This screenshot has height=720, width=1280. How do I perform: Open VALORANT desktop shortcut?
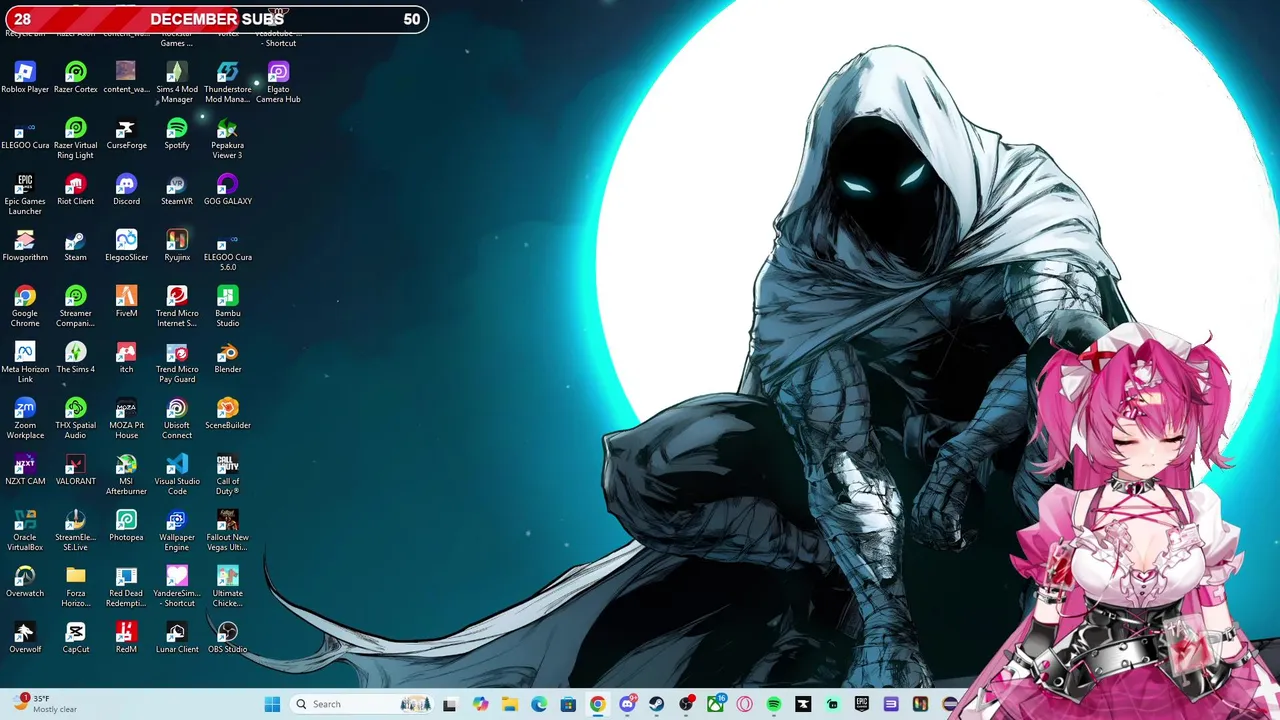[x=75, y=470]
